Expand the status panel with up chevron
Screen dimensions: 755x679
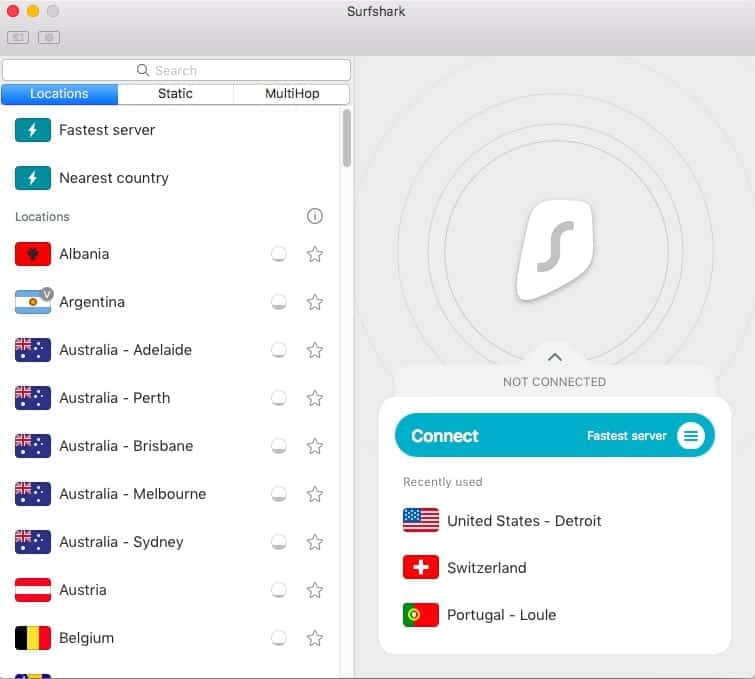pyautogui.click(x=555, y=357)
